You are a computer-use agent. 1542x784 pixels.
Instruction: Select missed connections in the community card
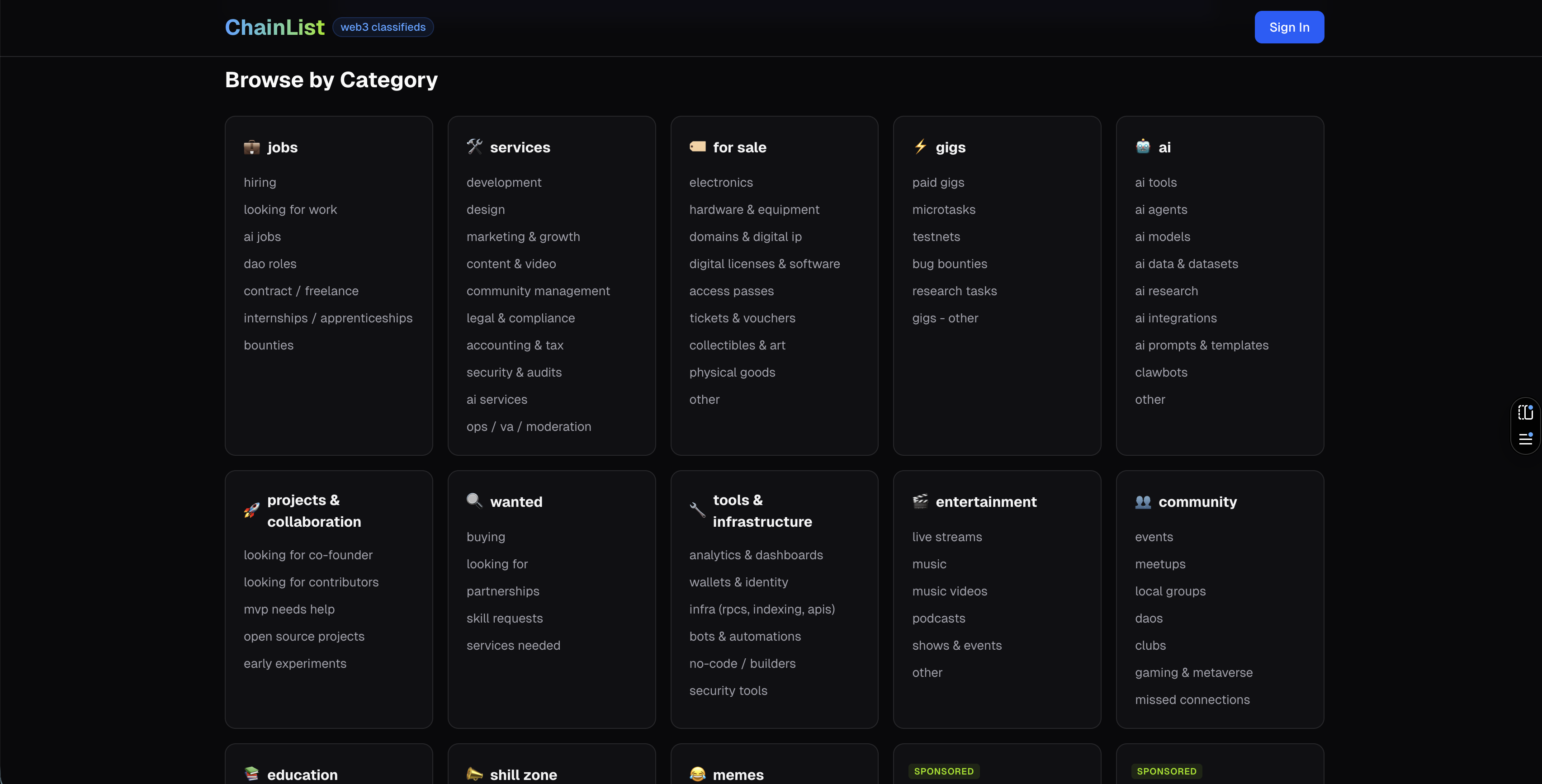[1192, 699]
